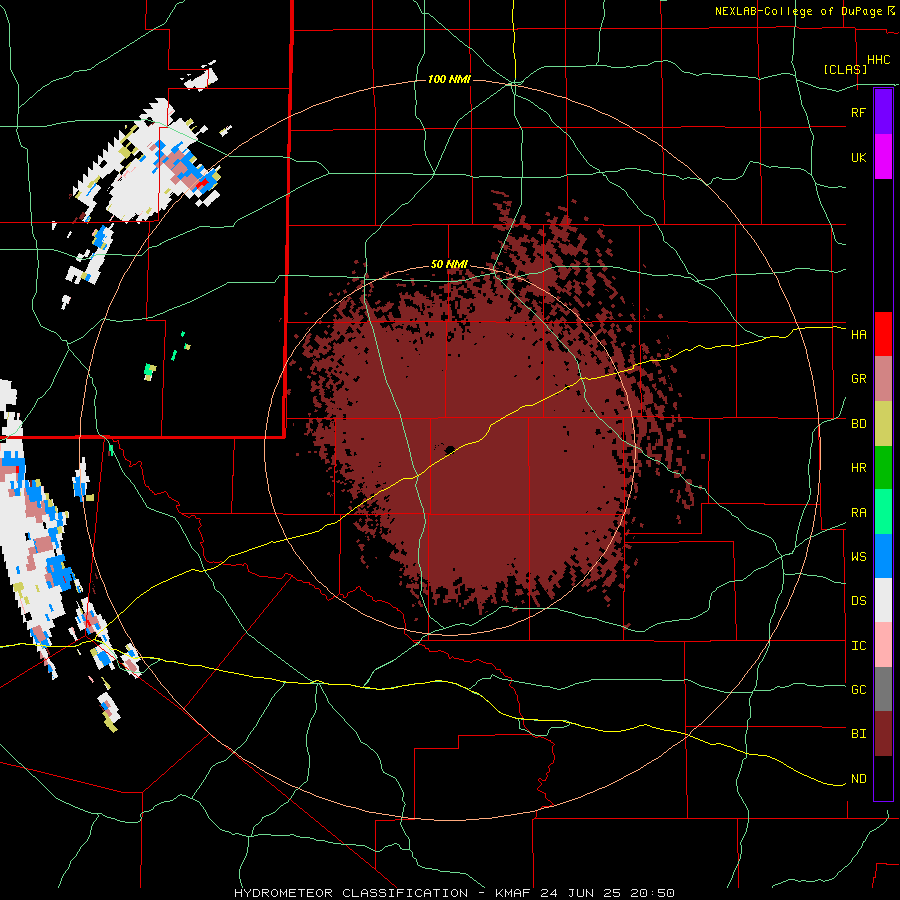The width and height of the screenshot is (900, 900).
Task: Click the 'RA' legend label
Action: (x=858, y=513)
